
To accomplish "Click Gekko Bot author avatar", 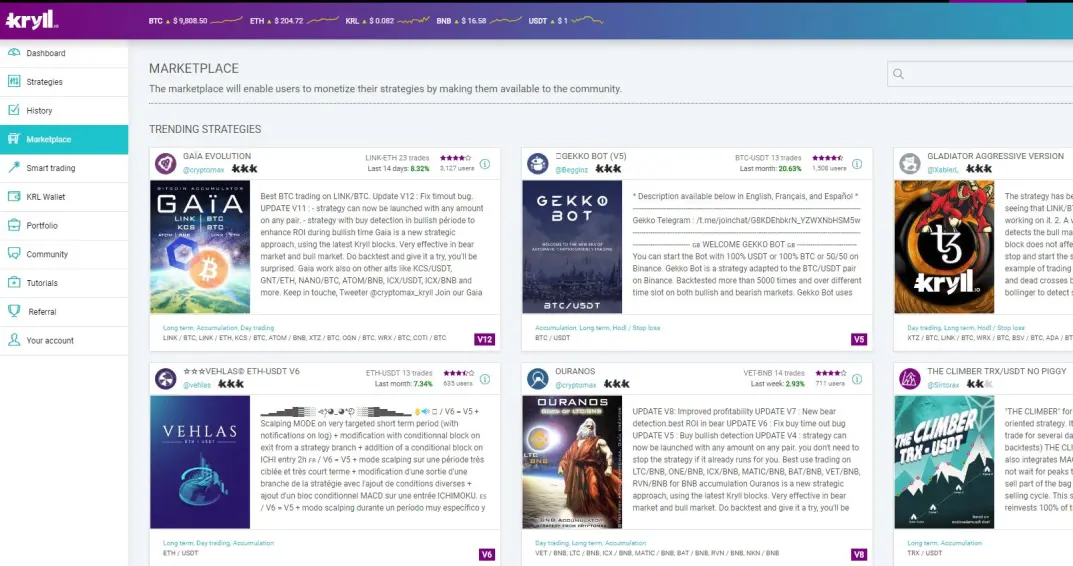I will point(538,164).
